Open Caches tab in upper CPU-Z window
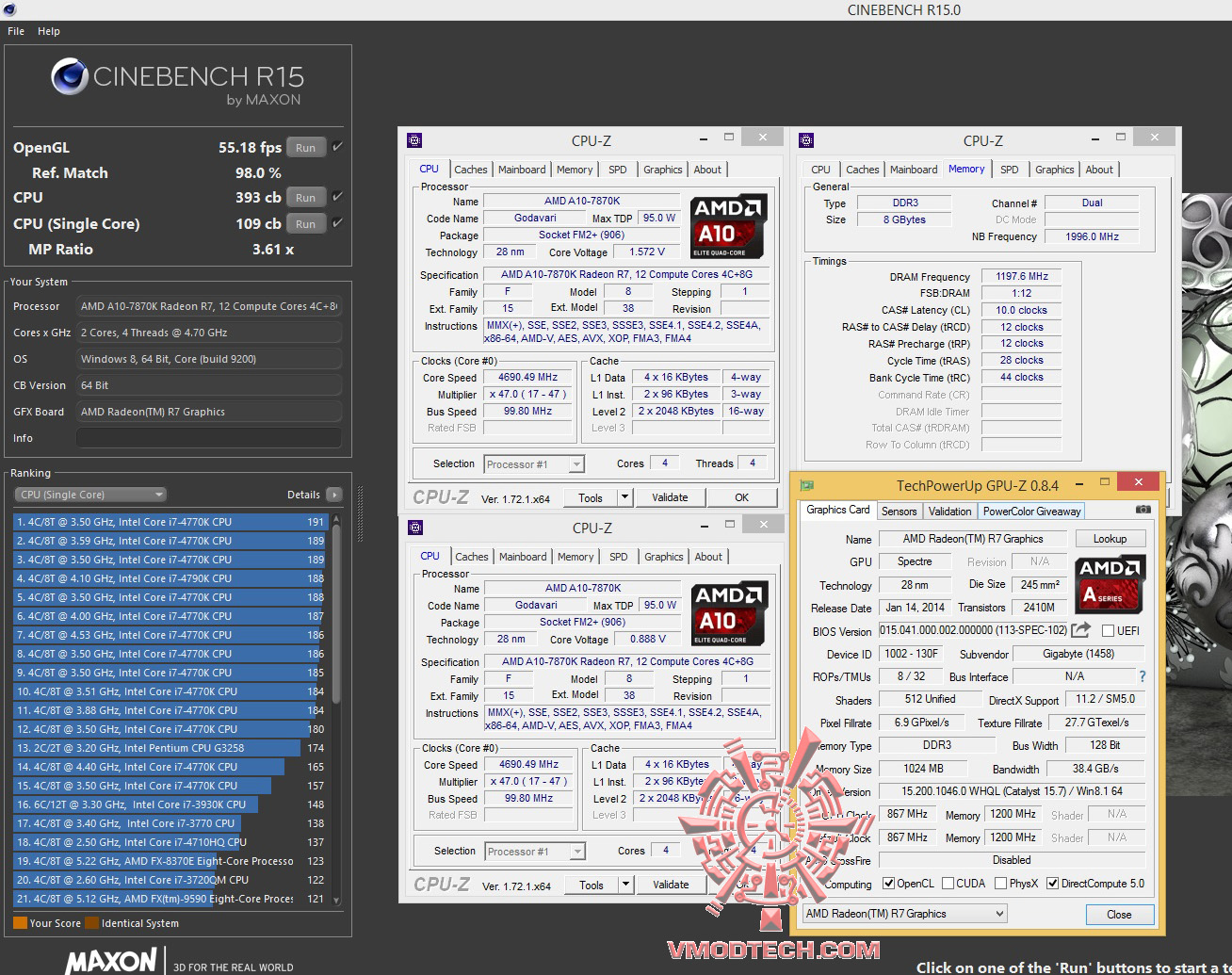The height and width of the screenshot is (975, 1232). (471, 170)
